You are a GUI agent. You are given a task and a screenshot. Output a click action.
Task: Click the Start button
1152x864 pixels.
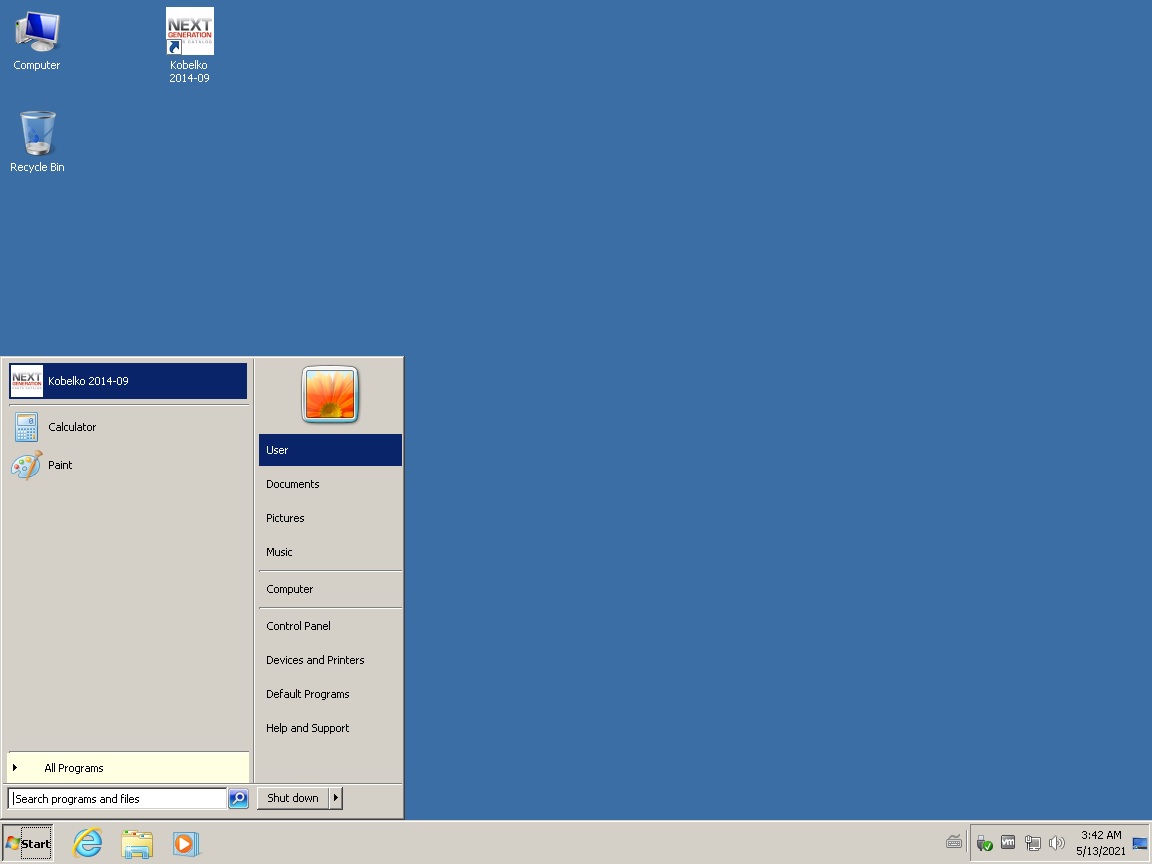pyautogui.click(x=28, y=843)
